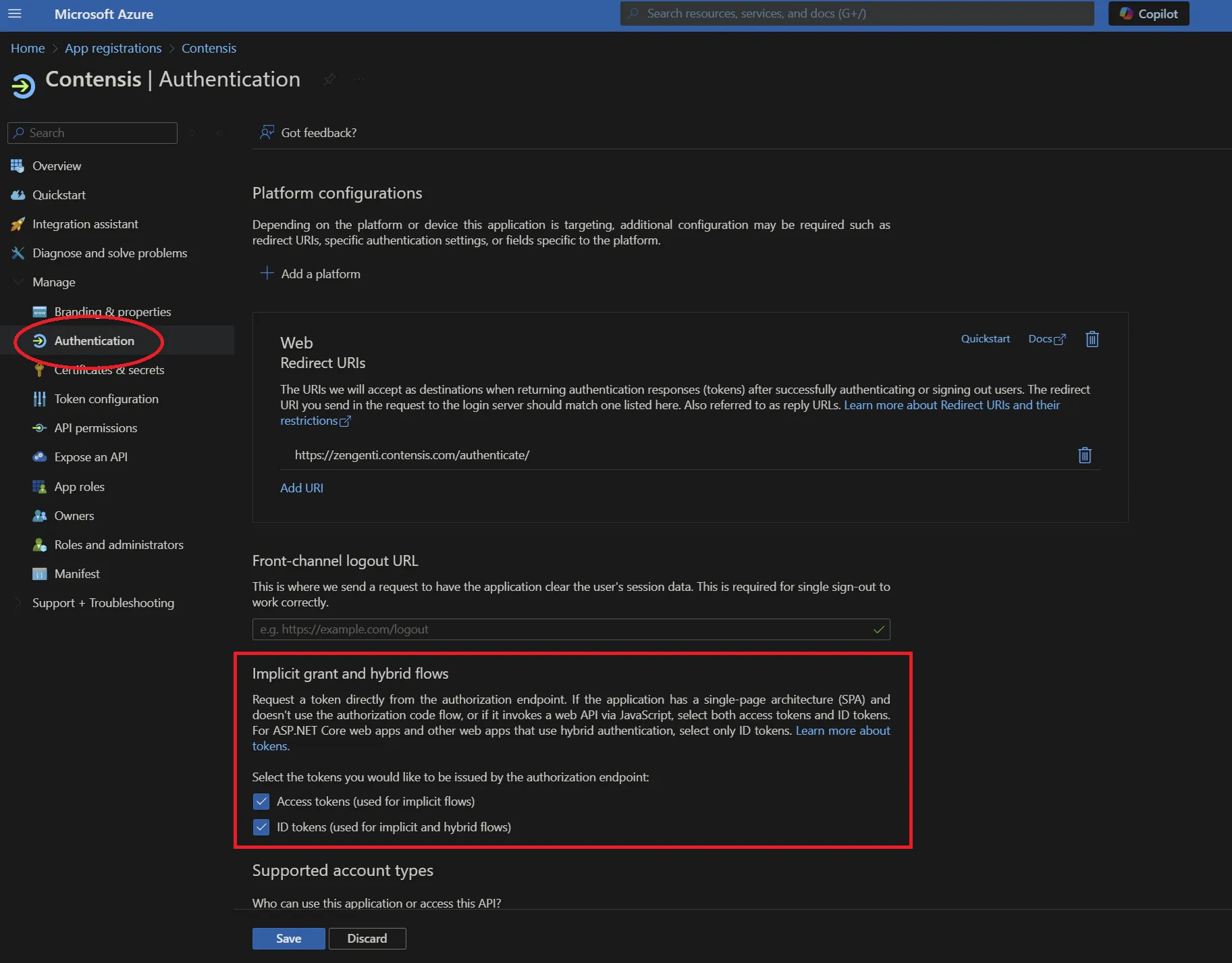Viewport: 1232px width, 963px height.
Task: Select Authentication in the sidebar
Action: pyautogui.click(x=94, y=341)
